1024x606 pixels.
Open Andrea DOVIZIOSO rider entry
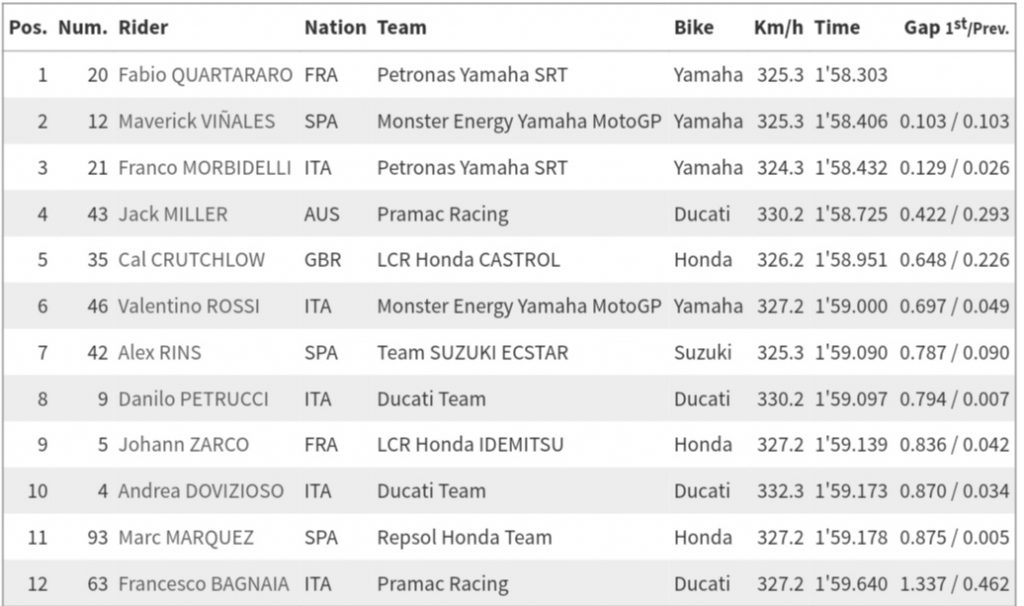[x=201, y=491]
